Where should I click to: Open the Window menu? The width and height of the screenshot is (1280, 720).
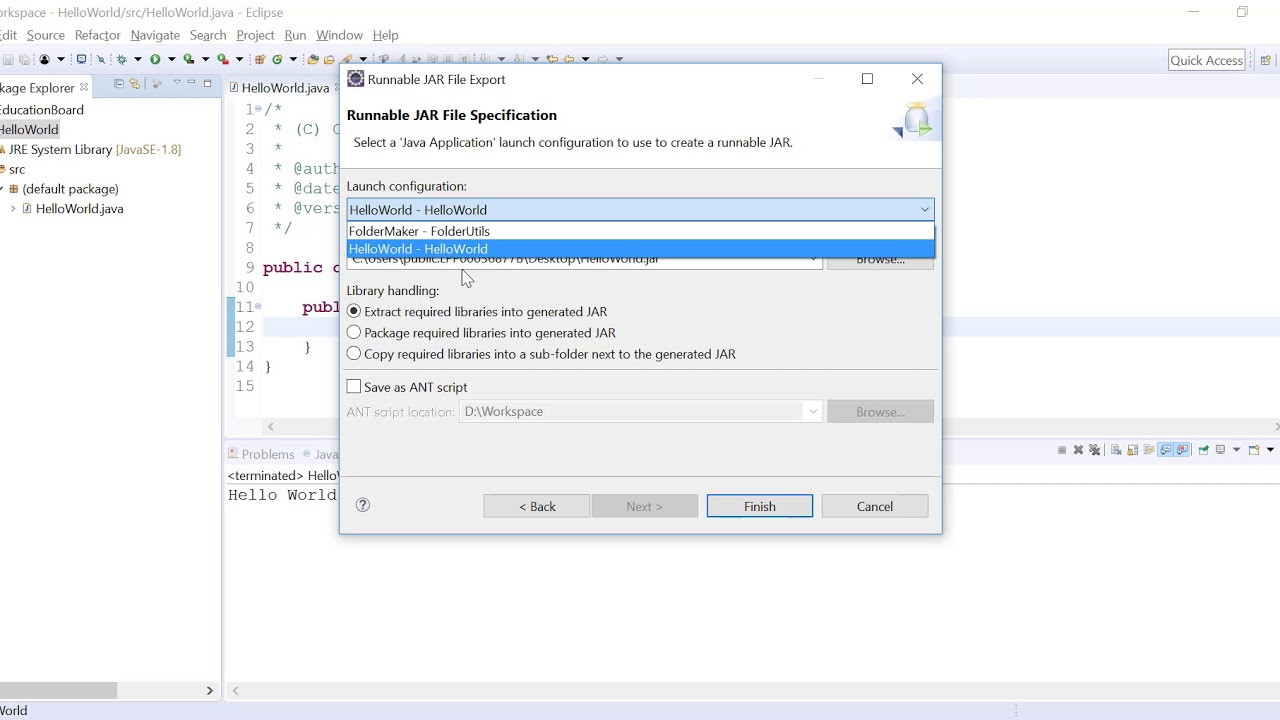[x=339, y=35]
